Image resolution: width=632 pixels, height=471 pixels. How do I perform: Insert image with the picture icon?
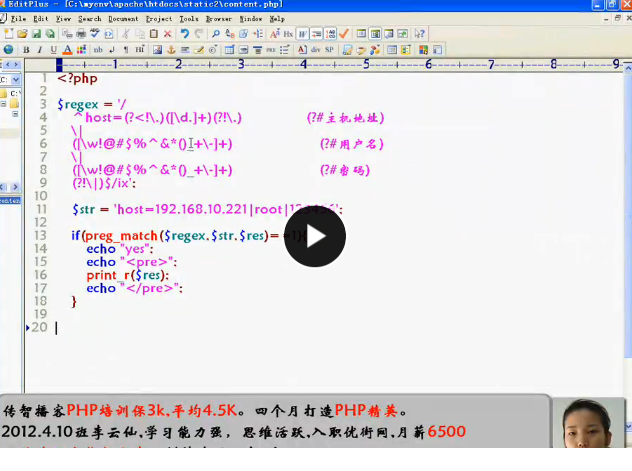pos(157,50)
